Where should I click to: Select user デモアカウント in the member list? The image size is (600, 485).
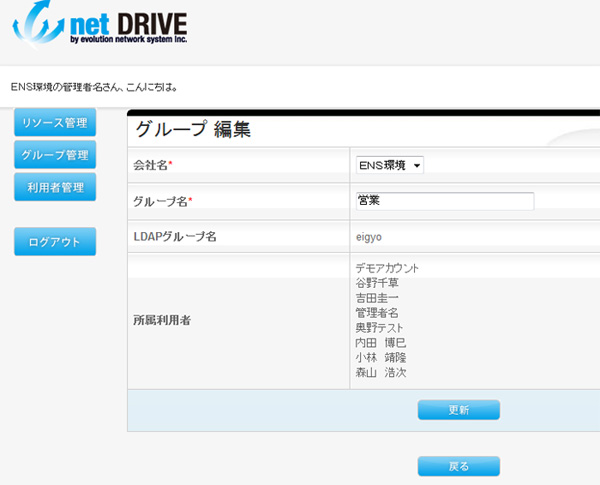pos(387,268)
